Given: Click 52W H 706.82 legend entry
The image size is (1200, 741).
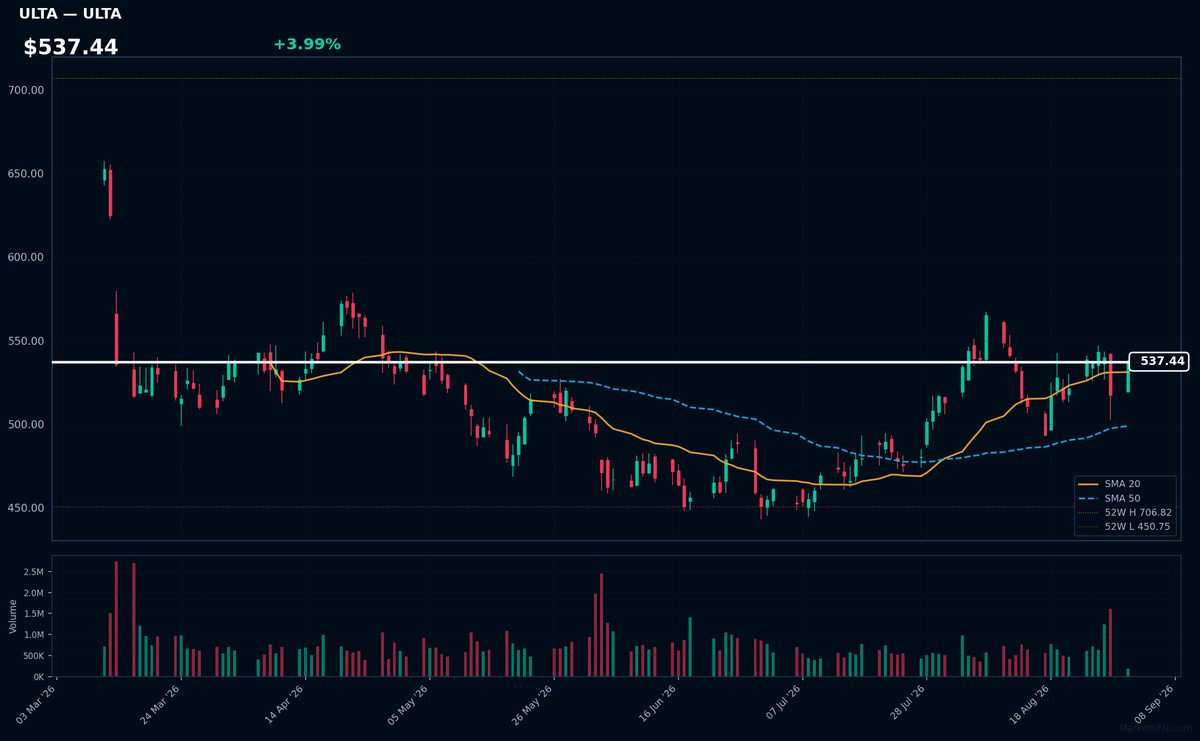Looking at the screenshot, I should [1125, 512].
